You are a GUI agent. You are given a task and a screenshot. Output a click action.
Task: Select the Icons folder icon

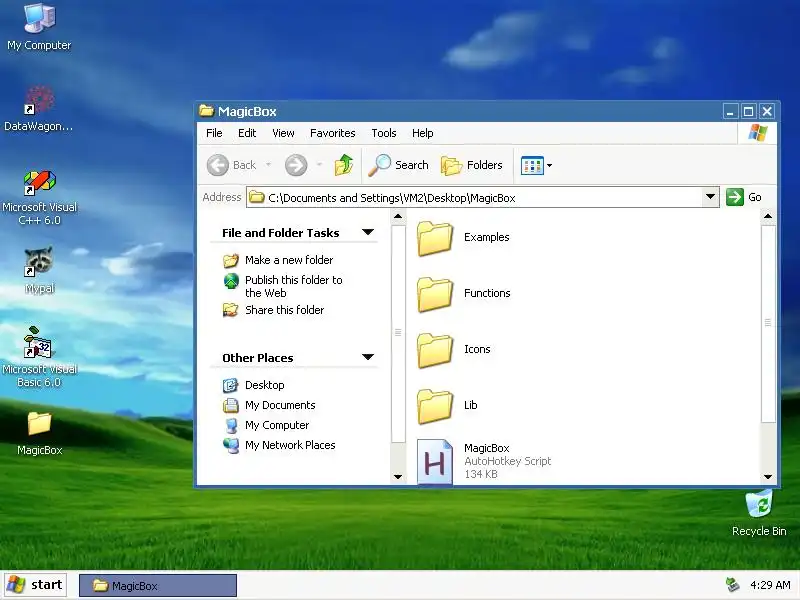(x=435, y=350)
